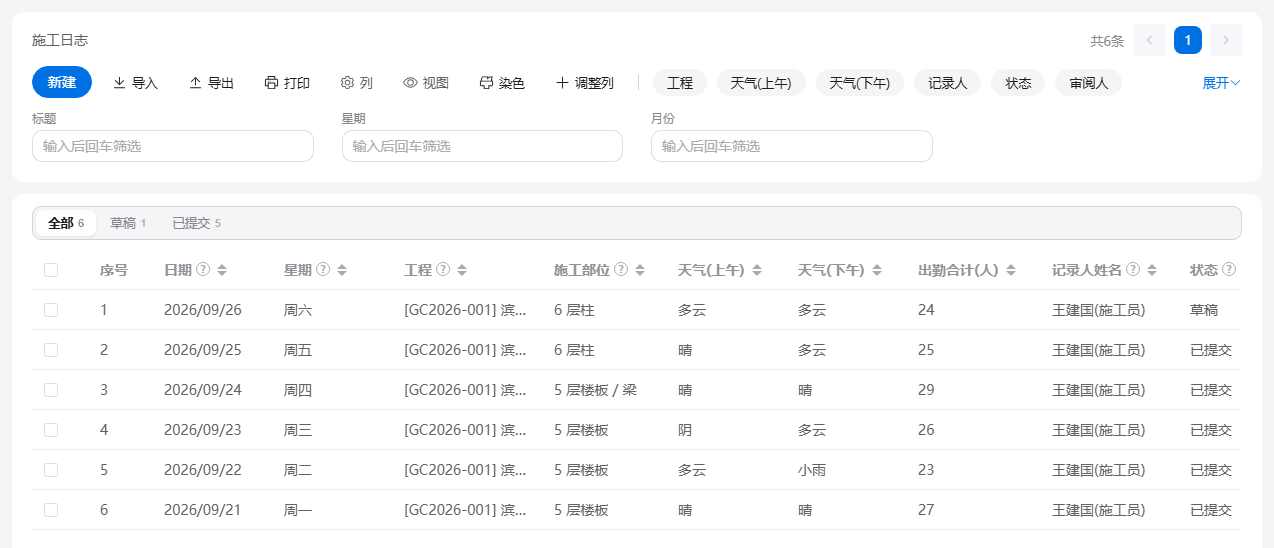Click the 序号 column header
Screen dimensions: 1274x548
pyautogui.click(x=114, y=270)
